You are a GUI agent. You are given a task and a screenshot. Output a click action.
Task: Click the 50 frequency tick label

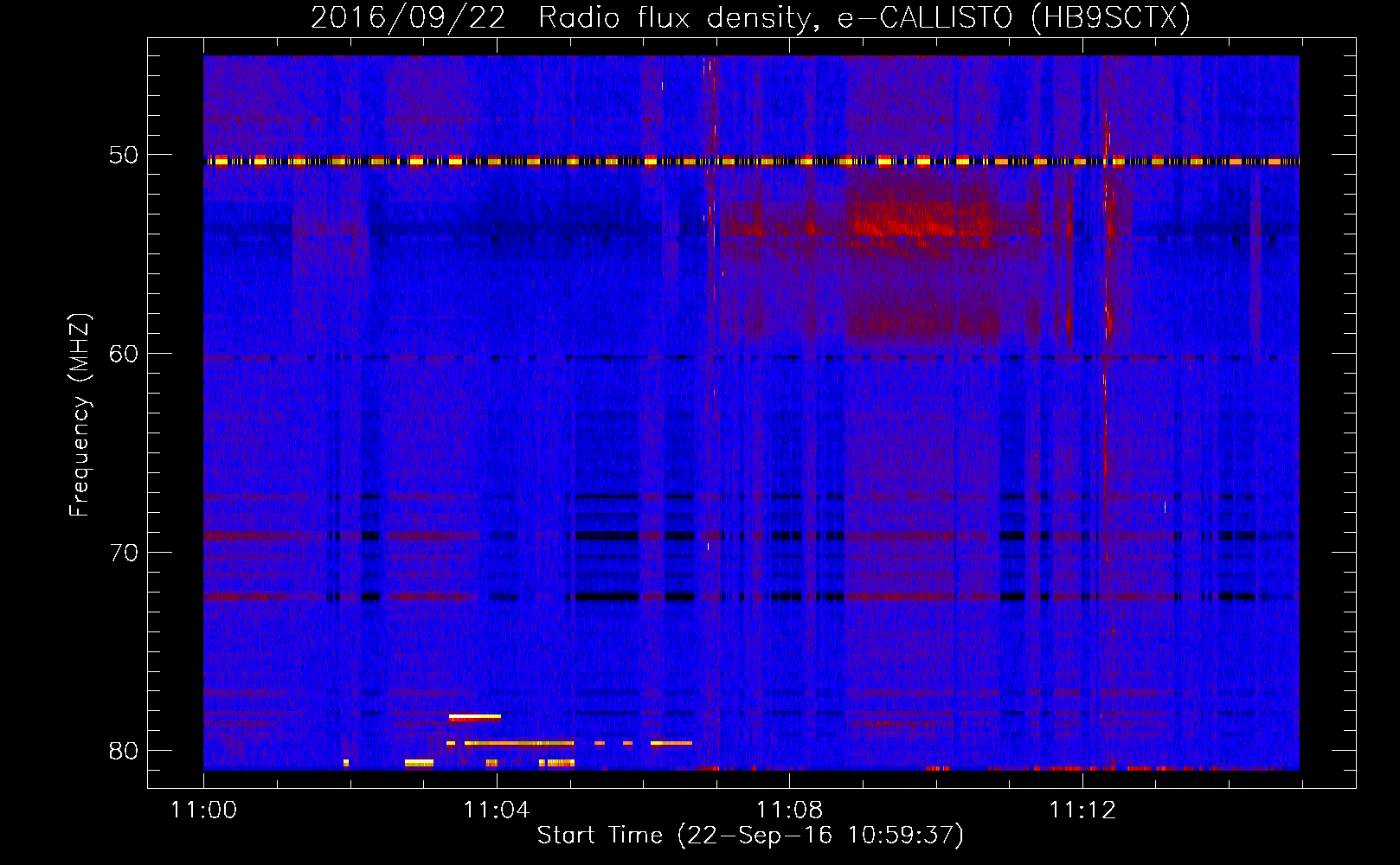click(124, 155)
